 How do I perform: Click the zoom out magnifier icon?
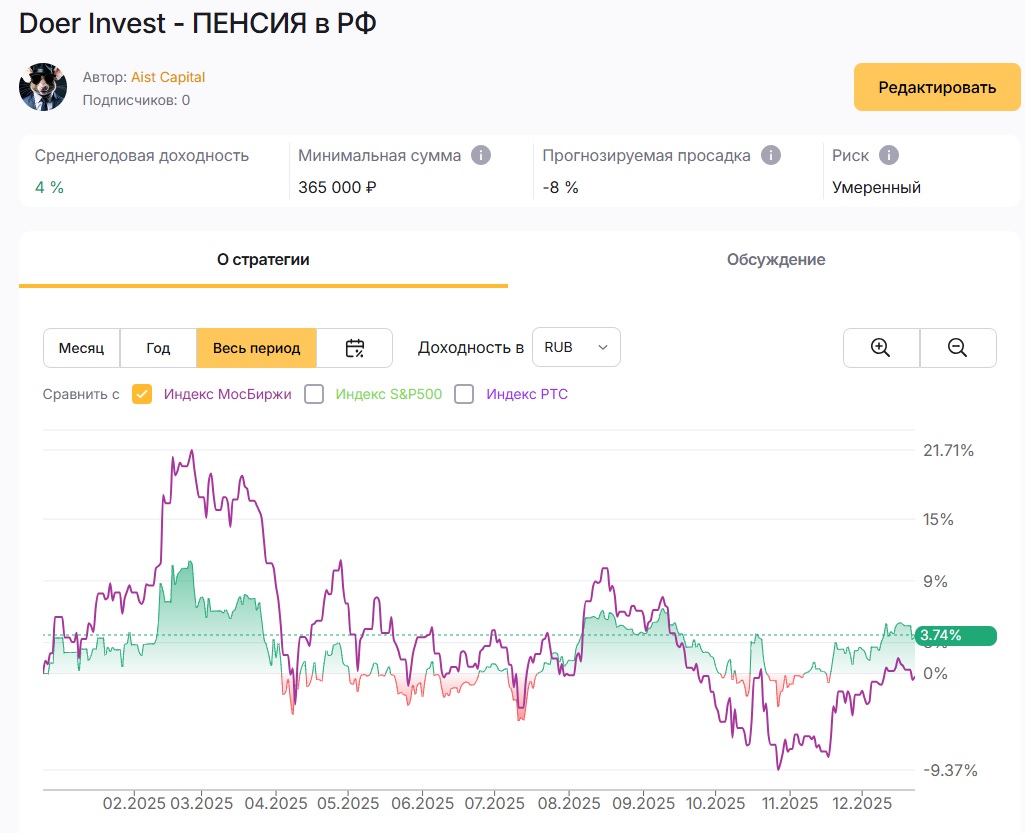(957, 348)
